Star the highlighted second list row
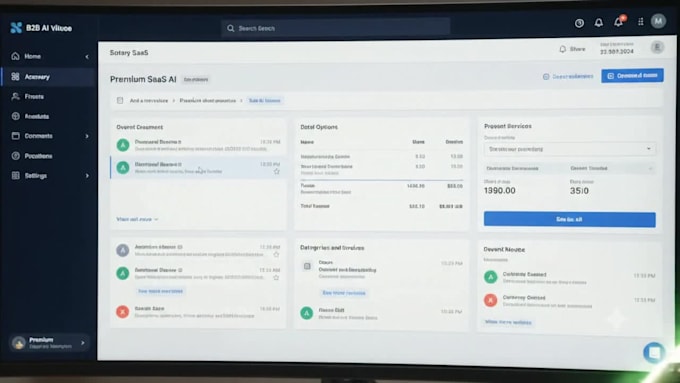680x383 pixels. click(276, 172)
